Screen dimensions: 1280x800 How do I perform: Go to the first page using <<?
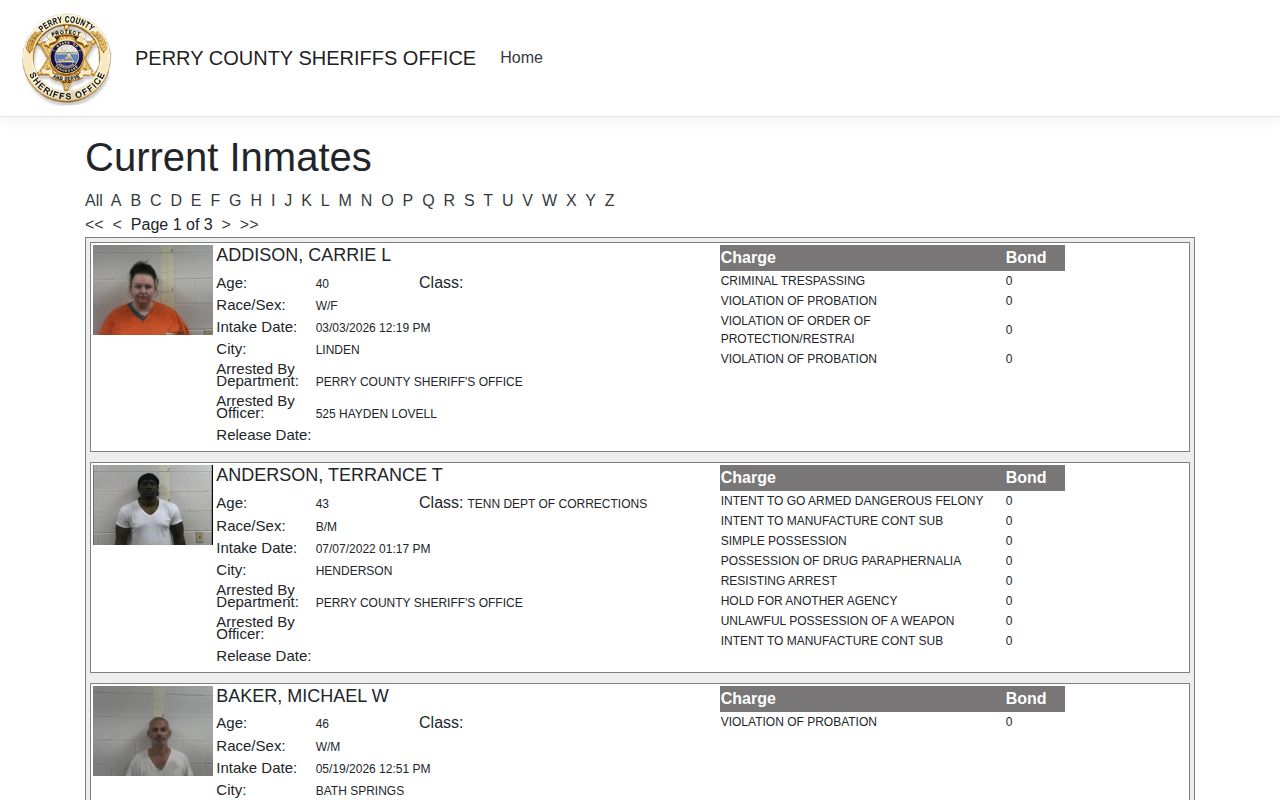(94, 224)
